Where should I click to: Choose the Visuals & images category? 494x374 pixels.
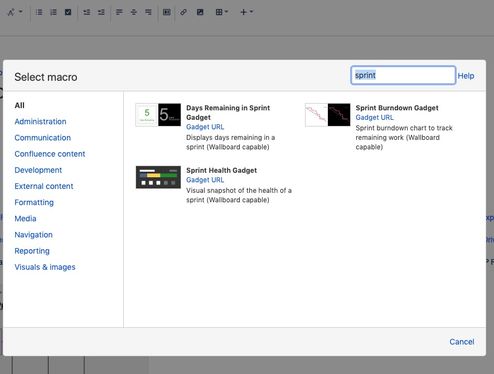click(x=45, y=267)
